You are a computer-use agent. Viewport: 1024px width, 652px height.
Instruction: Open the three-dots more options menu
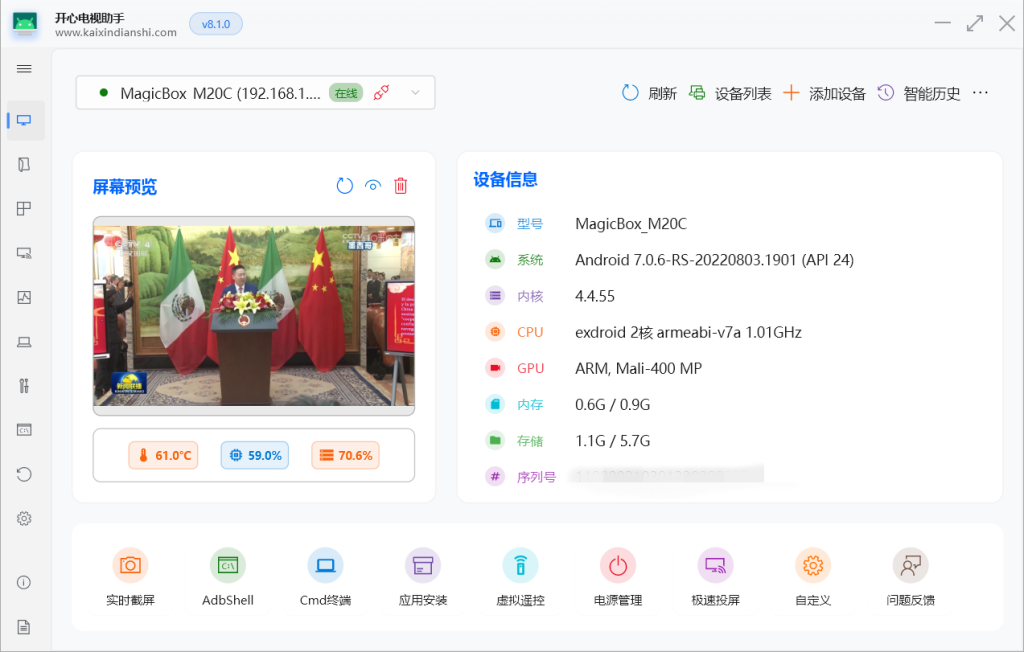pos(980,93)
